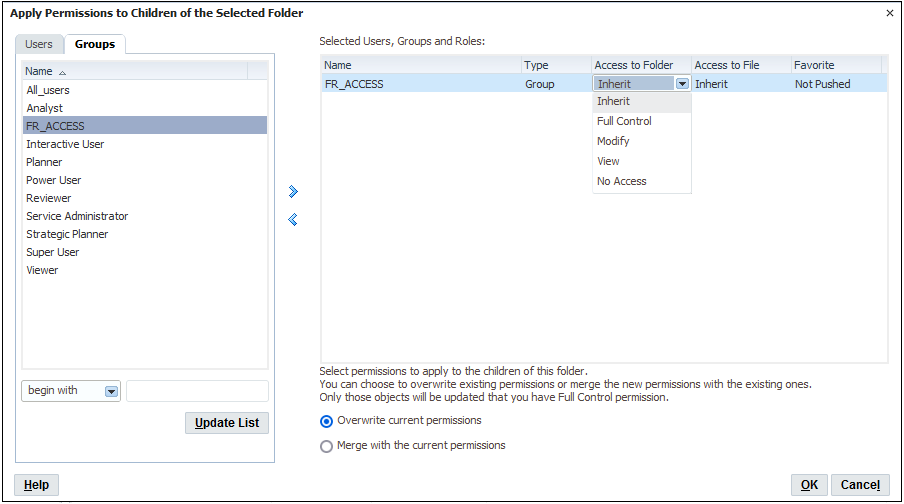
Task: Click the OK button
Action: pos(809,485)
